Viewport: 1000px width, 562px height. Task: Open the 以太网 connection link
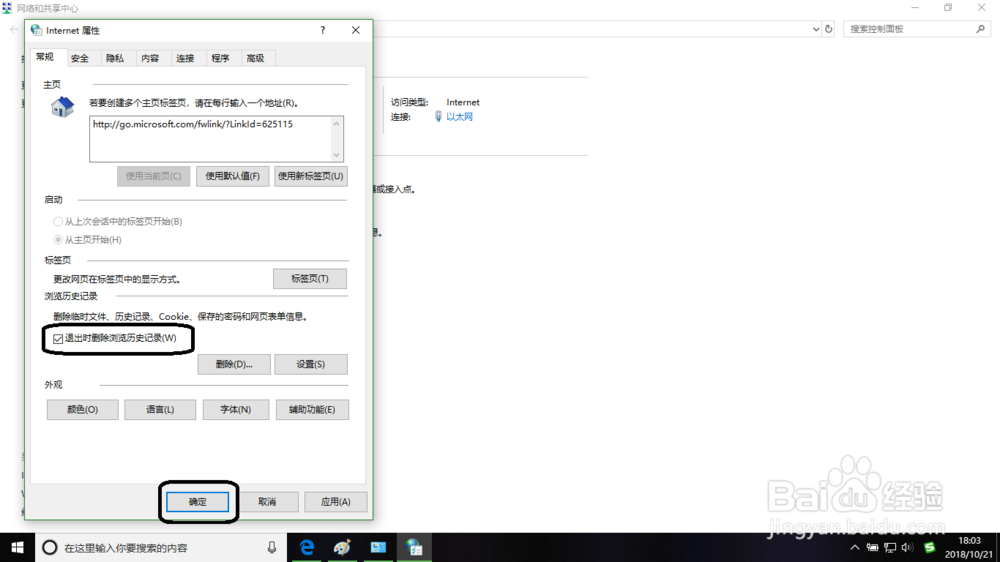(x=459, y=117)
